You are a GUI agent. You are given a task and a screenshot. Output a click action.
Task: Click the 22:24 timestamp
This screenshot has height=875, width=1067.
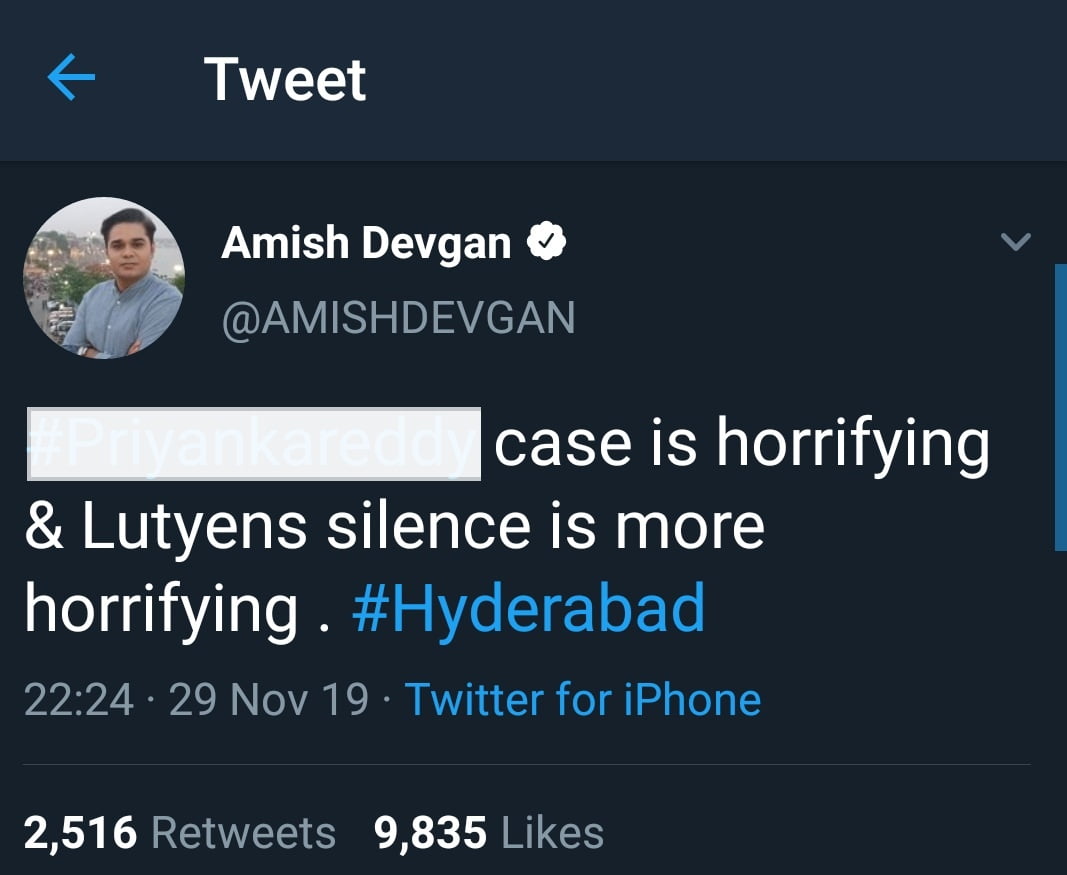tap(78, 699)
